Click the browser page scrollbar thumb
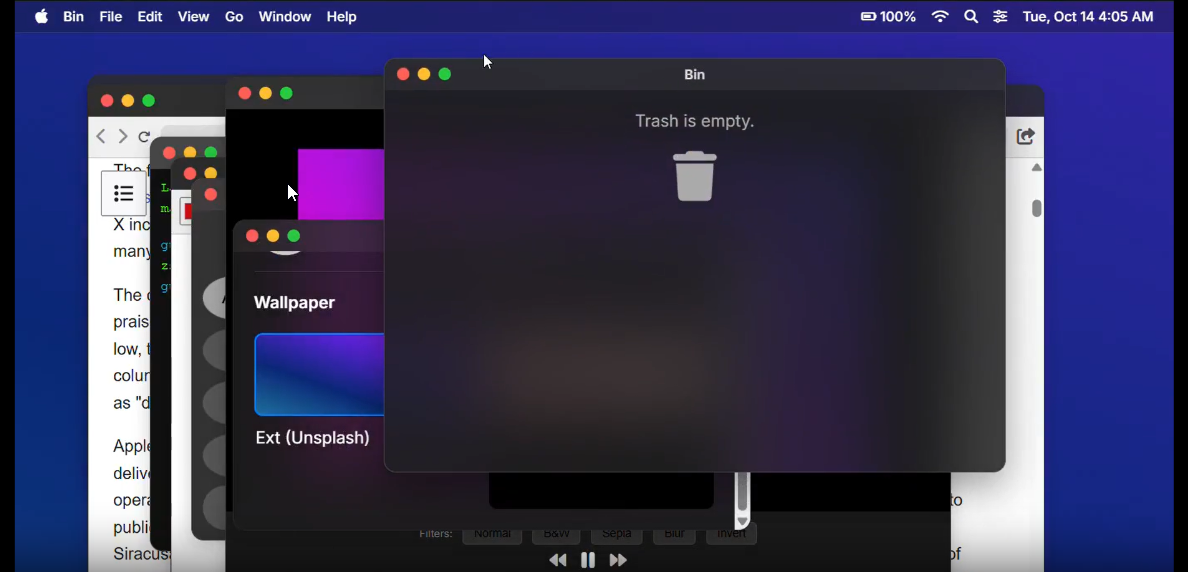The image size is (1188, 572). (x=1036, y=208)
